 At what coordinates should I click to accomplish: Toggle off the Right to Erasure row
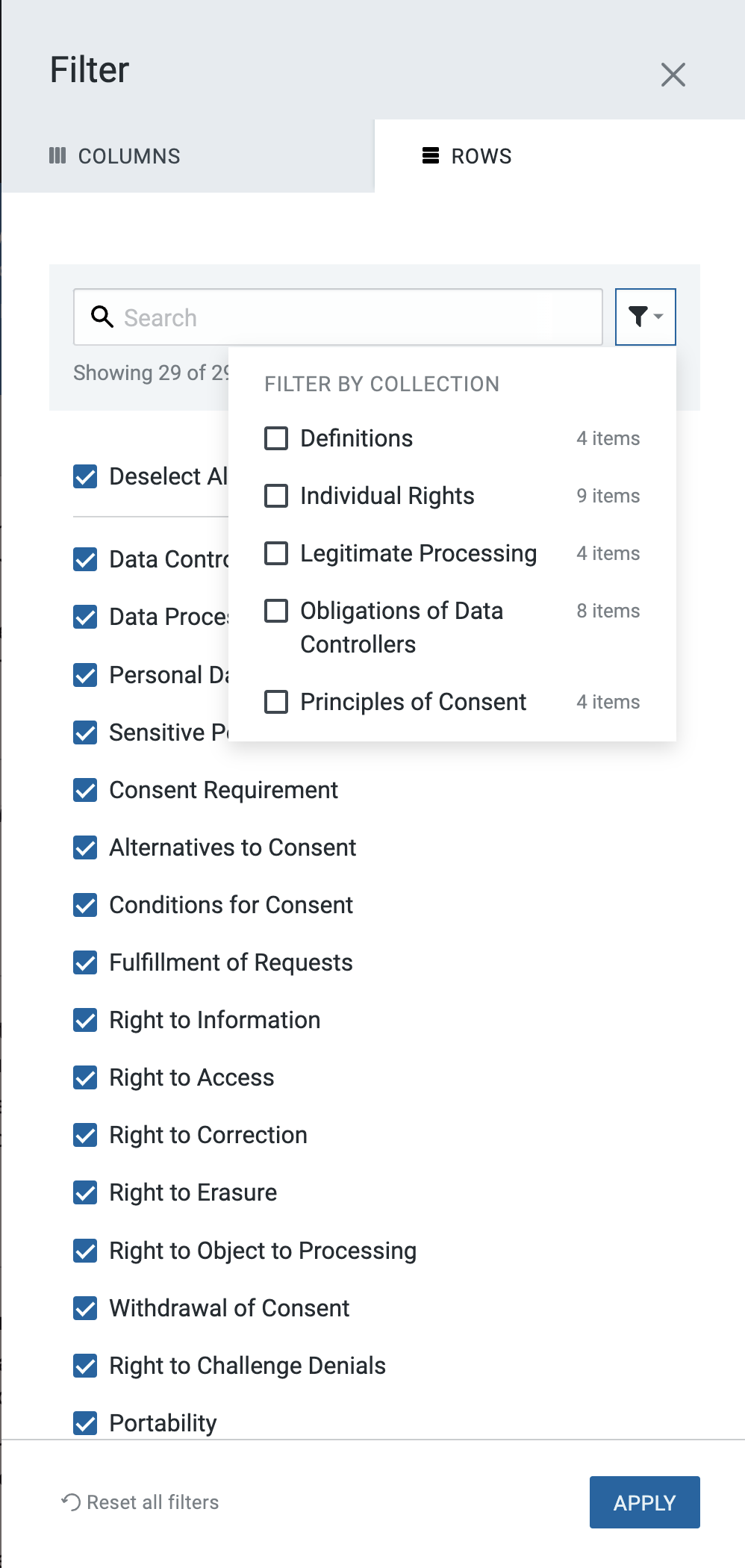pyautogui.click(x=85, y=1192)
